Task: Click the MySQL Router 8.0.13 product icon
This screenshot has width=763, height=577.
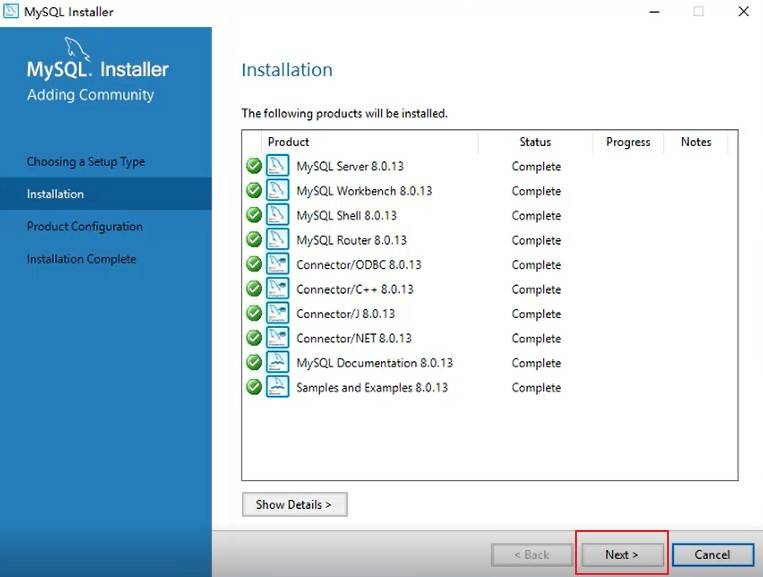Action: [x=277, y=239]
